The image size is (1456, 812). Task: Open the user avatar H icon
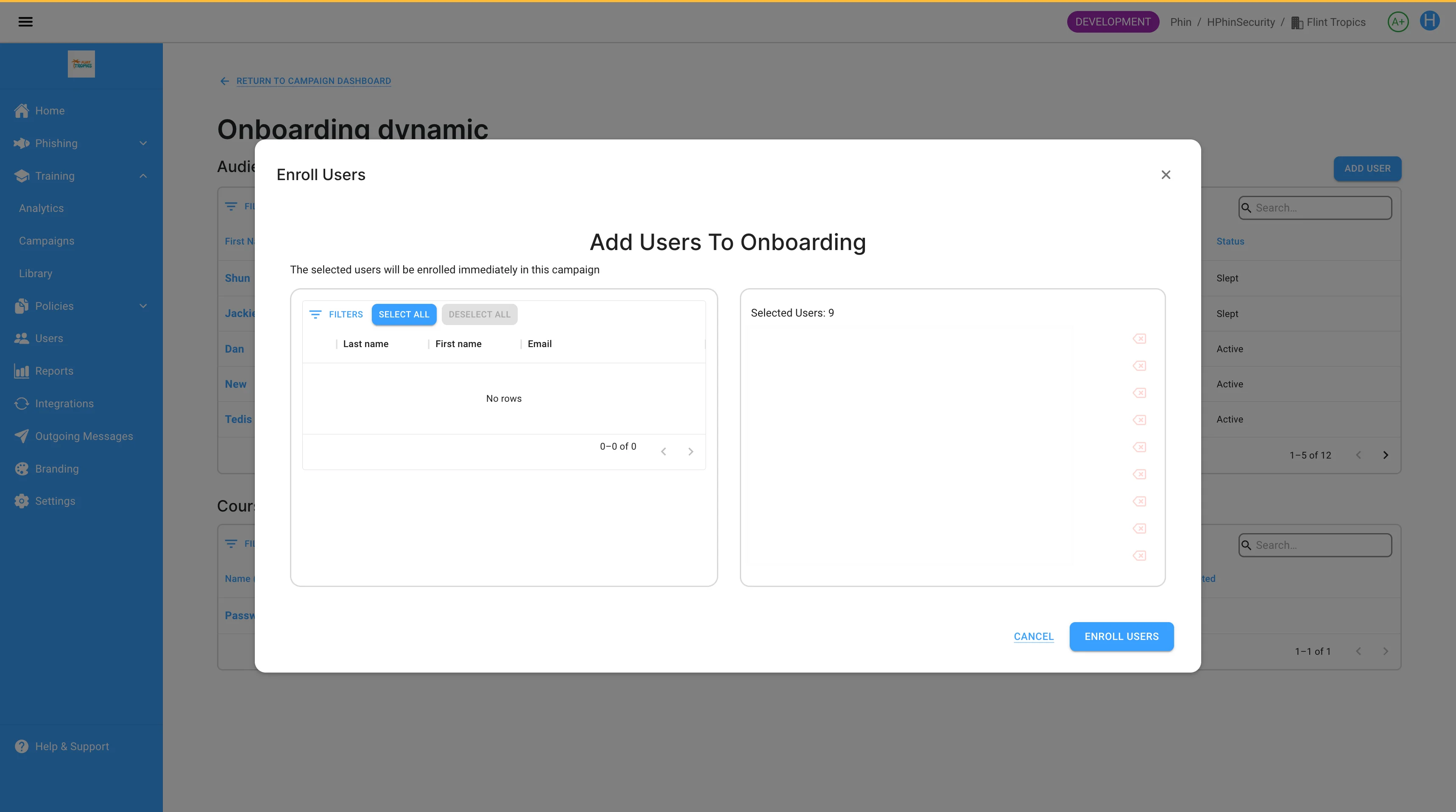[x=1429, y=22]
